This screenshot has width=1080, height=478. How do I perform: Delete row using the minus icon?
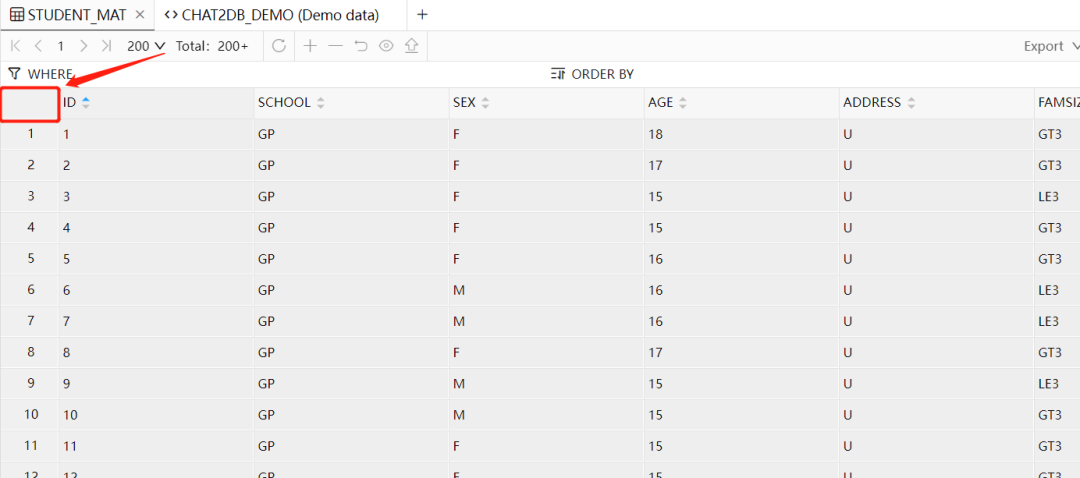pos(335,46)
